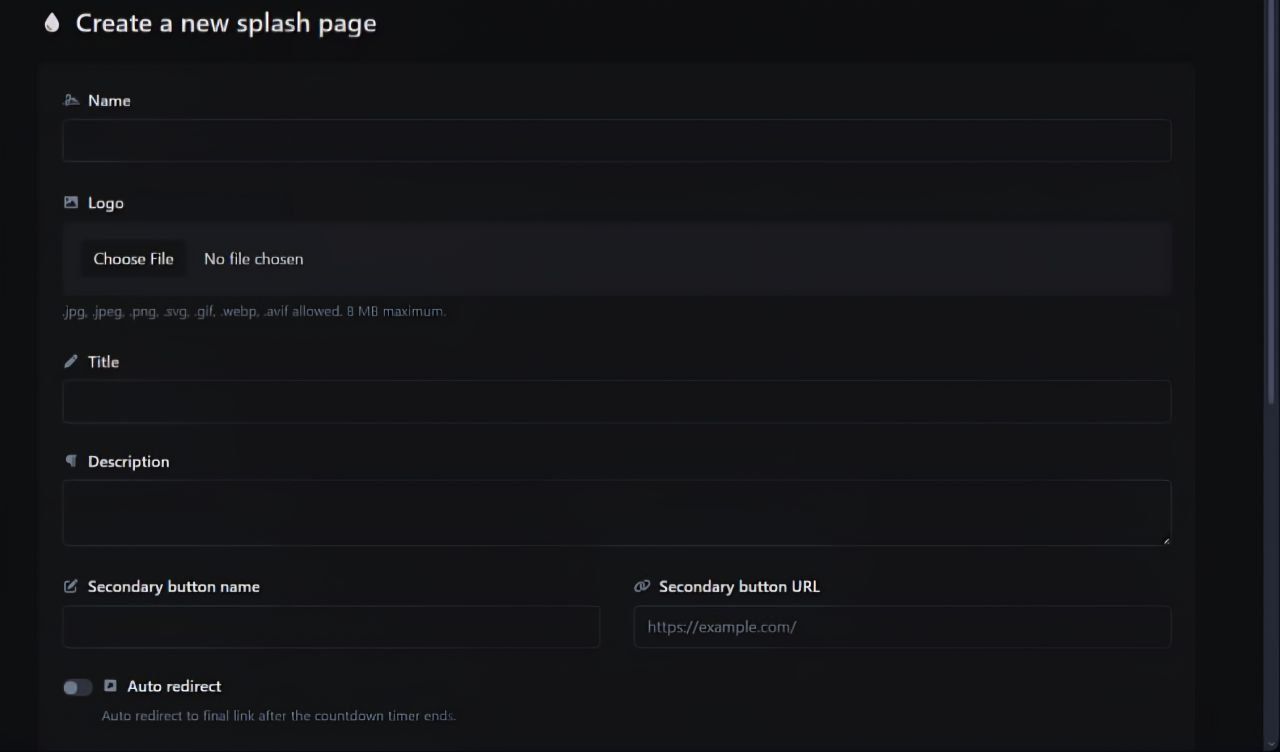1280x752 pixels.
Task: Focus the Name input field
Action: 616,141
